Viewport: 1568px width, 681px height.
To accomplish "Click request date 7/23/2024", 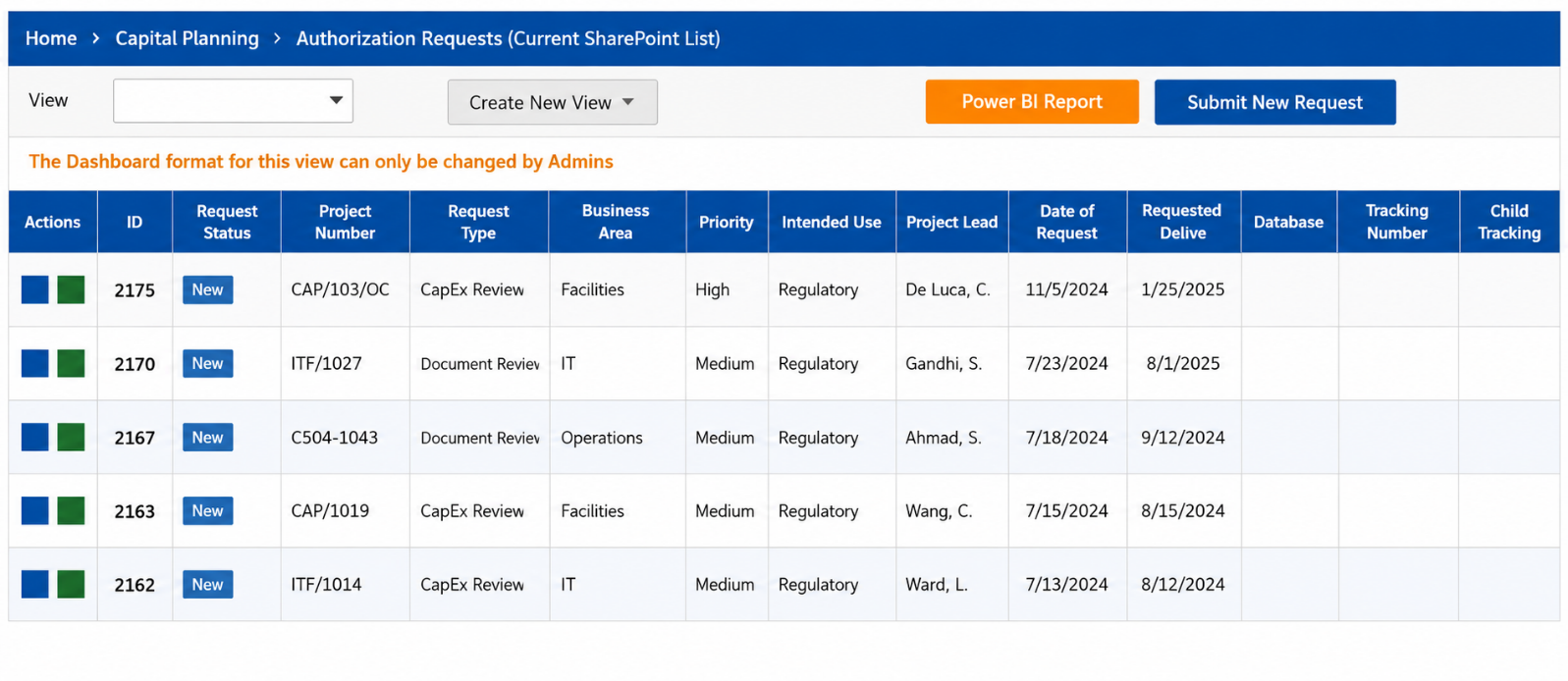I will click(1066, 363).
